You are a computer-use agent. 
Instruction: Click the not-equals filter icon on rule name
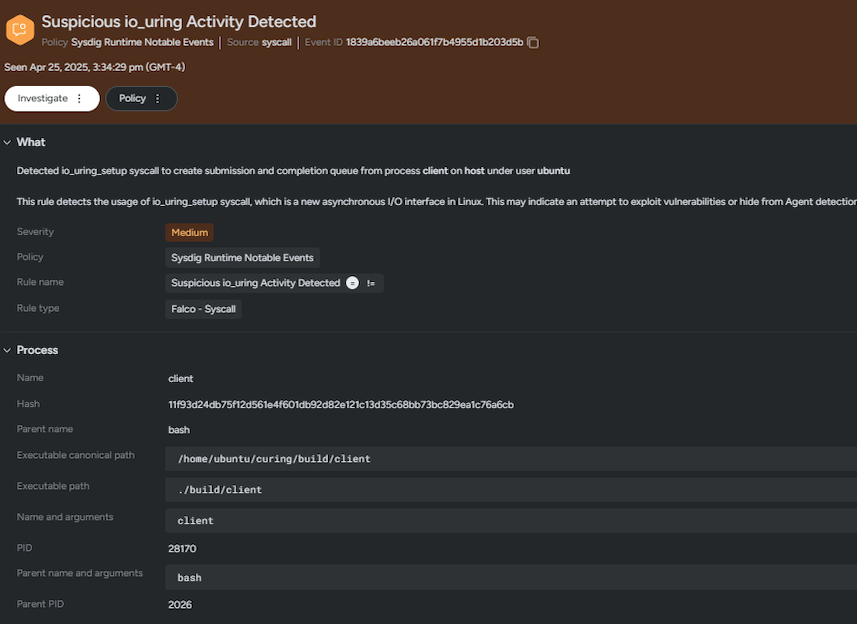tap(371, 283)
